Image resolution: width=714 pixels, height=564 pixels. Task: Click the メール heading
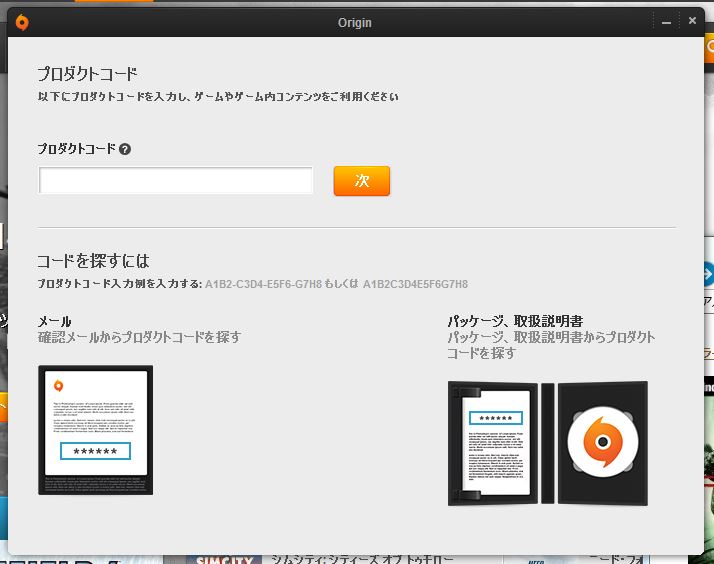[55, 321]
